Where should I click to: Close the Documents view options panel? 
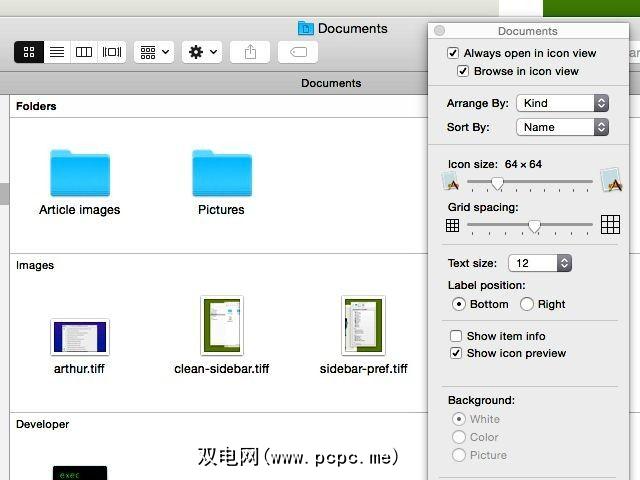click(440, 31)
